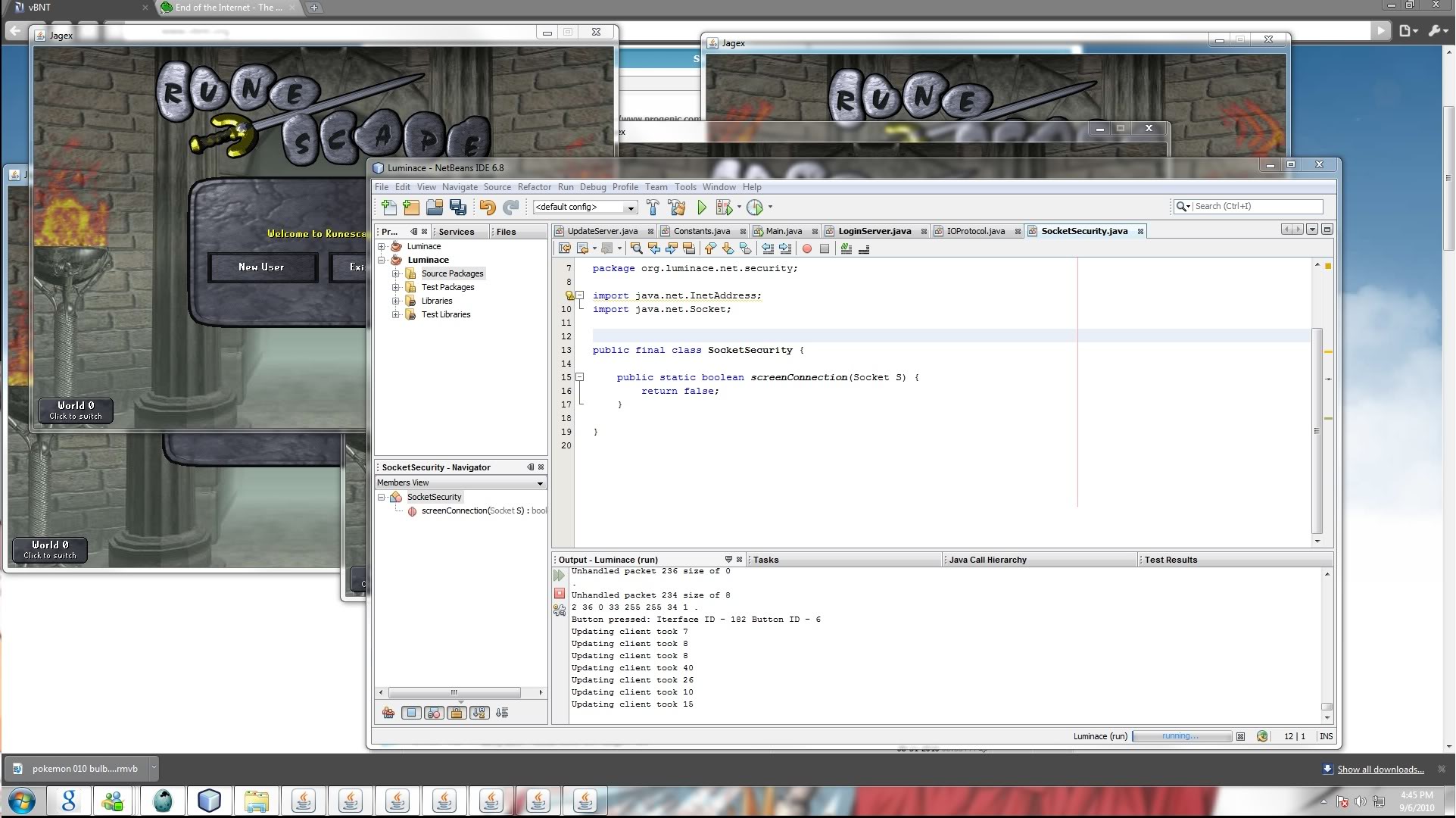
Task: Click the Build Main Project hammer icon
Action: pos(653,207)
